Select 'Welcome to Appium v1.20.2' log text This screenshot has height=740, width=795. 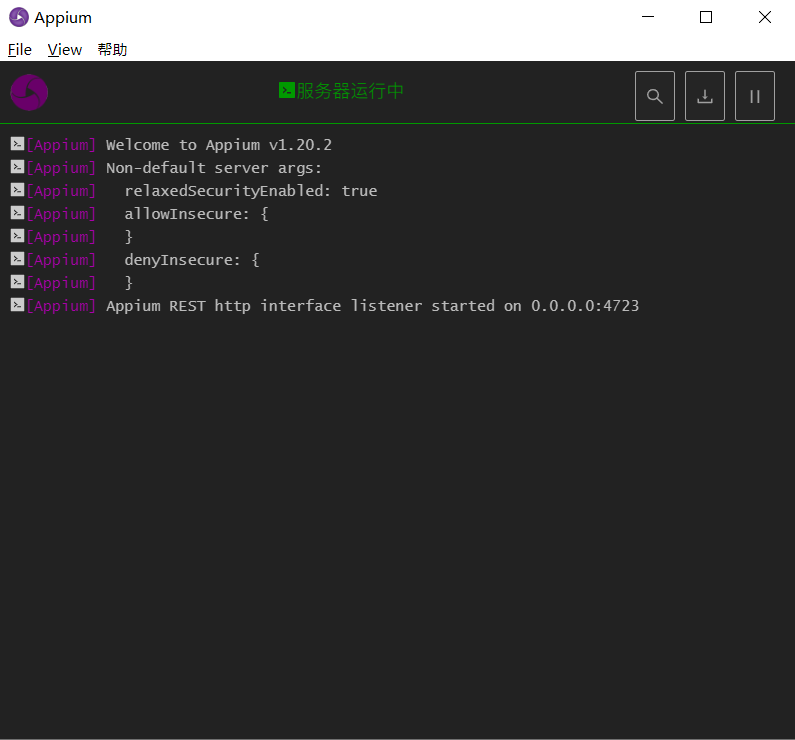(219, 145)
